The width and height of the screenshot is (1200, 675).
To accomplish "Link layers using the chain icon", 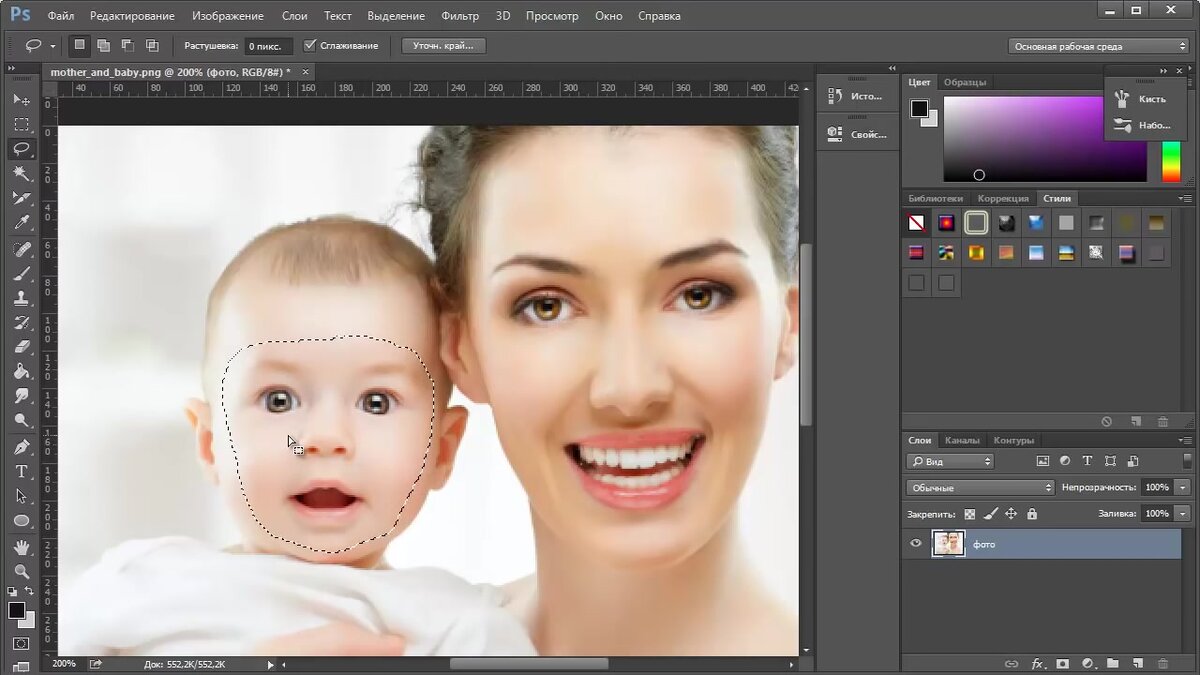I will point(1012,663).
